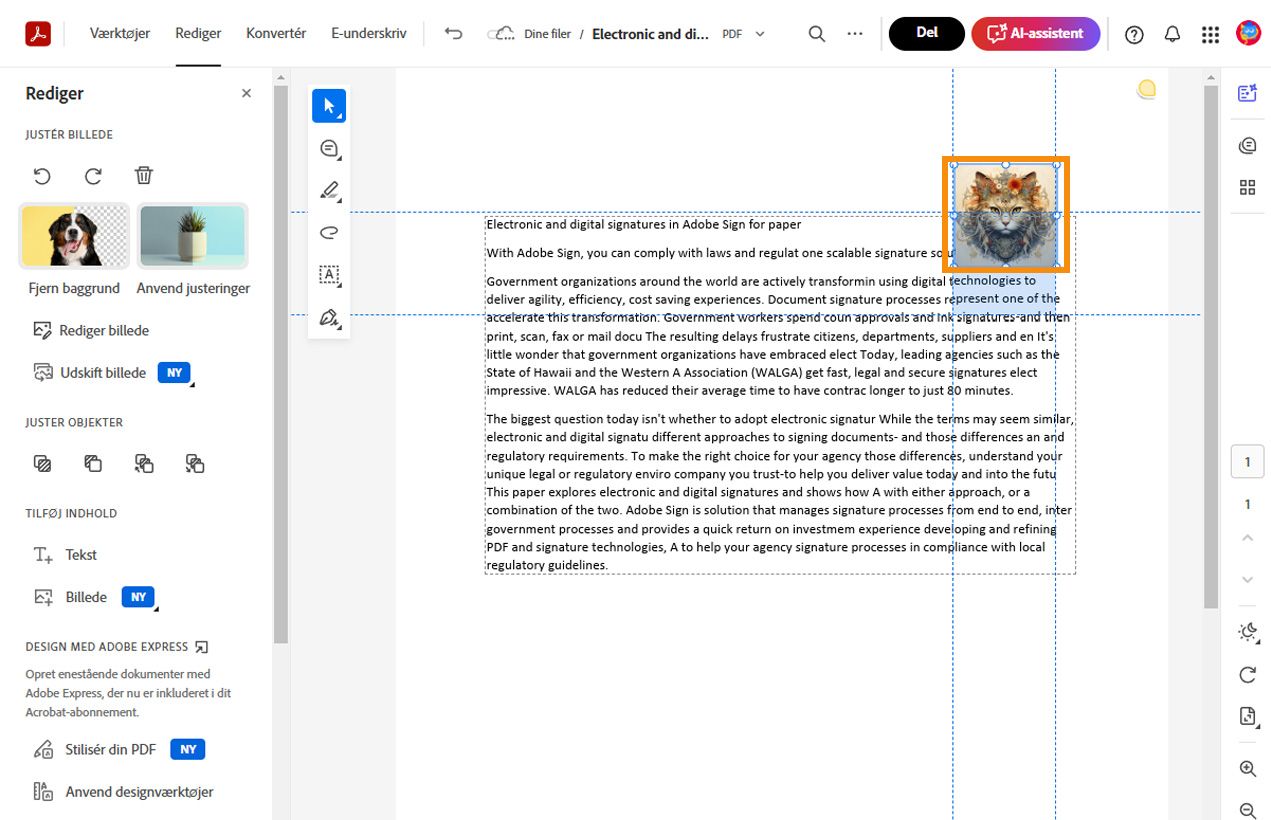Choose Stilisér din PDF

coord(95,749)
